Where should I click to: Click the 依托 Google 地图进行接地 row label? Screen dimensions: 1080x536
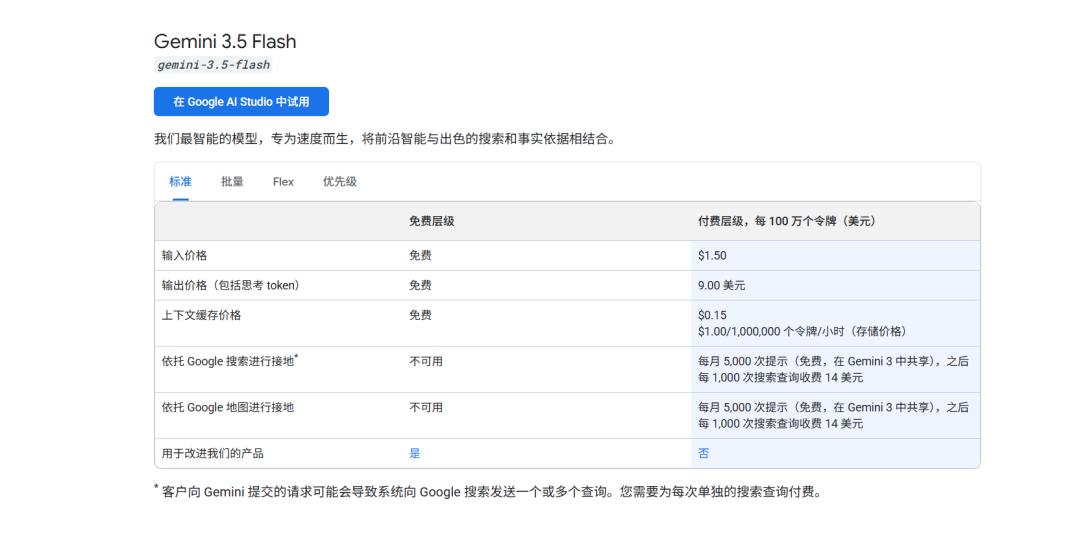(x=228, y=407)
